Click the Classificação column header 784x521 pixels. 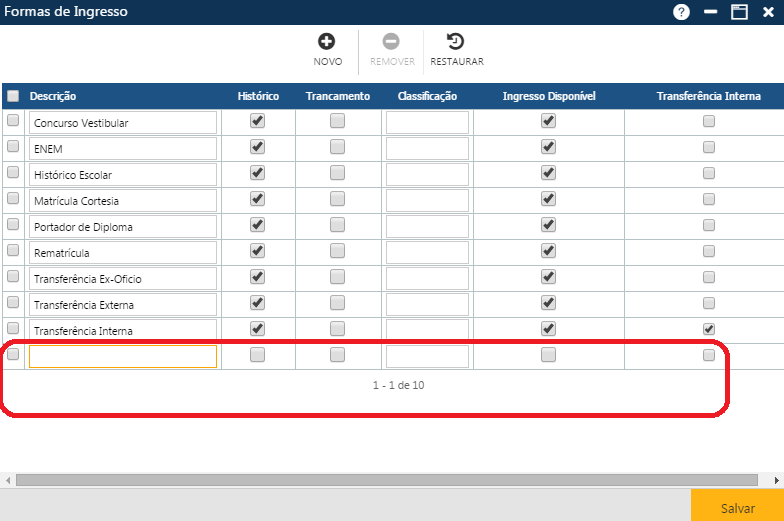coord(427,96)
